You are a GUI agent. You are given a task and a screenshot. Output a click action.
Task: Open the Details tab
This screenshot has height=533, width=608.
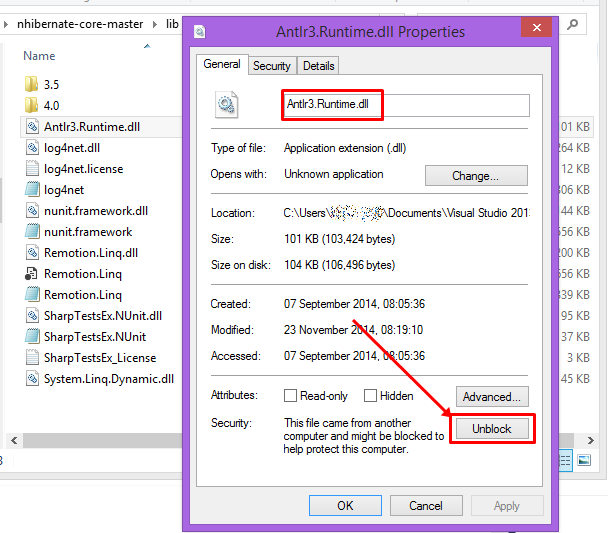(x=318, y=66)
